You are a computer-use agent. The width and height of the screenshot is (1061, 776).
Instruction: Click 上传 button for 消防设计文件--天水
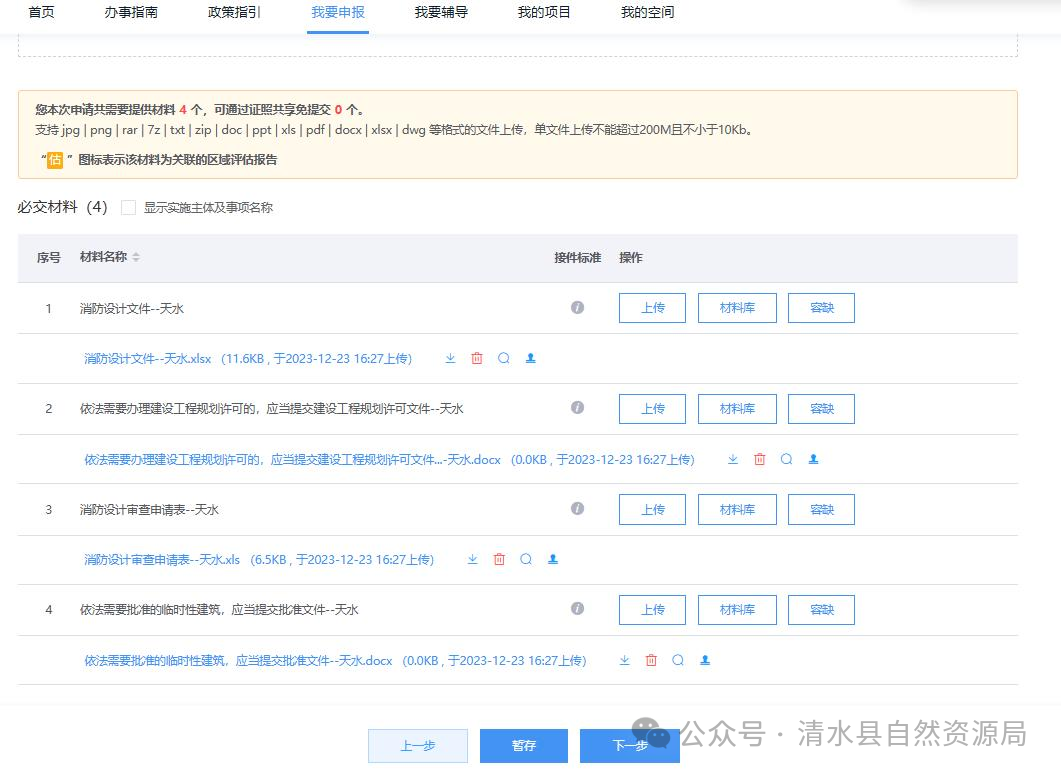651,307
